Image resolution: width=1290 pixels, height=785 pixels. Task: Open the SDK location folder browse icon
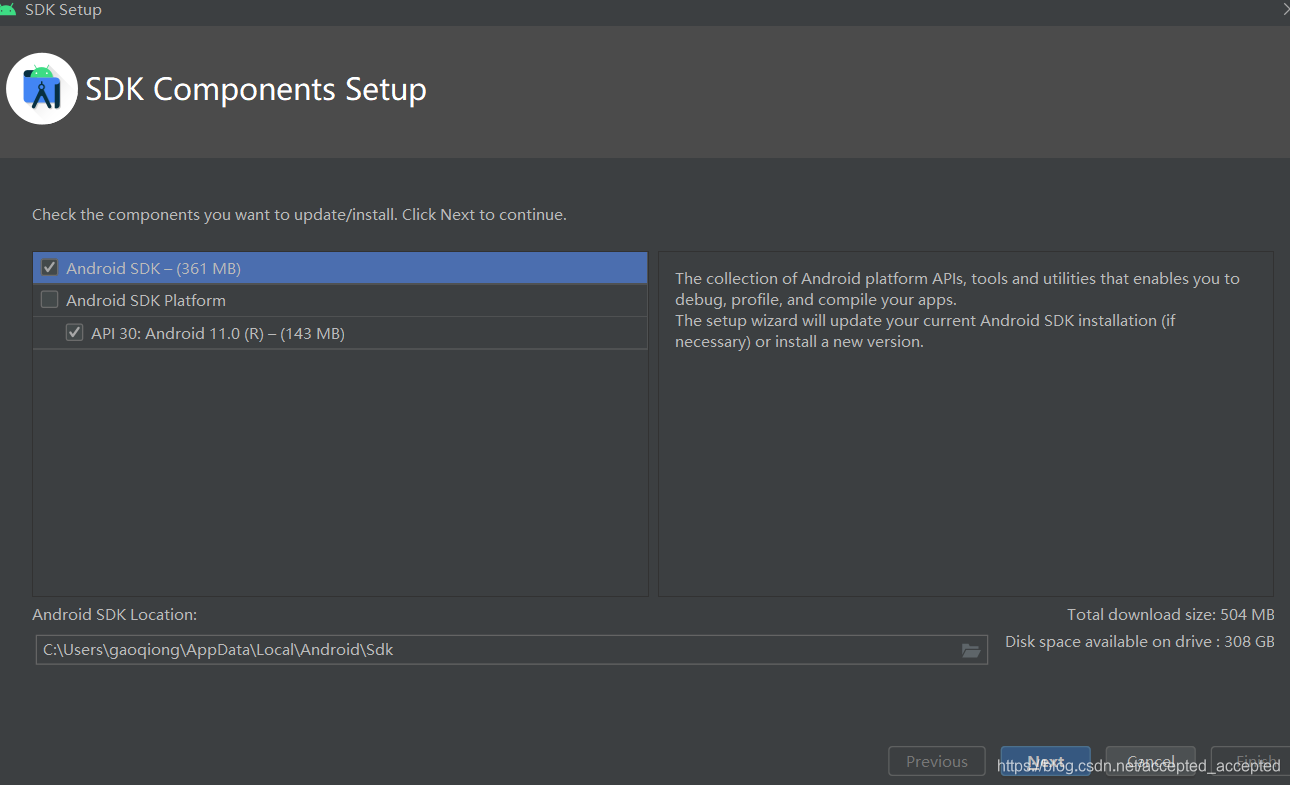pos(970,650)
